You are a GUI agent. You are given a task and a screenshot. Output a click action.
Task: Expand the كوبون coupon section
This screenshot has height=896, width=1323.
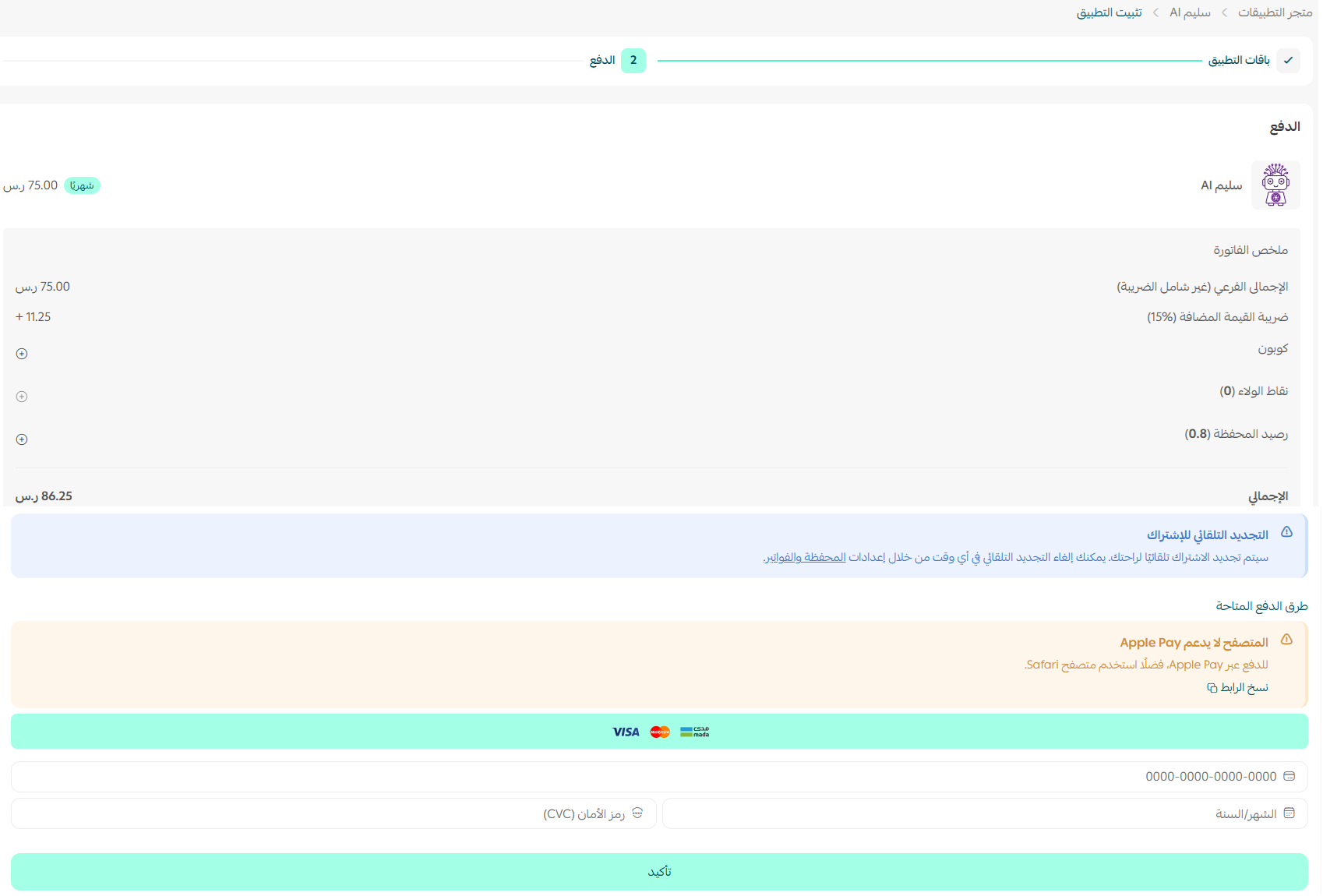point(21,353)
